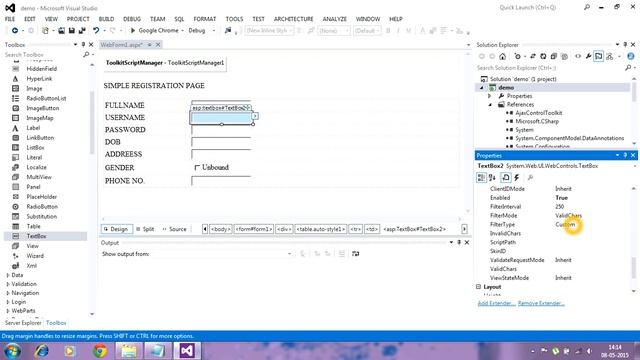Click the Undo toolbar icon
This screenshot has width=640, height=360.
click(x=96, y=31)
